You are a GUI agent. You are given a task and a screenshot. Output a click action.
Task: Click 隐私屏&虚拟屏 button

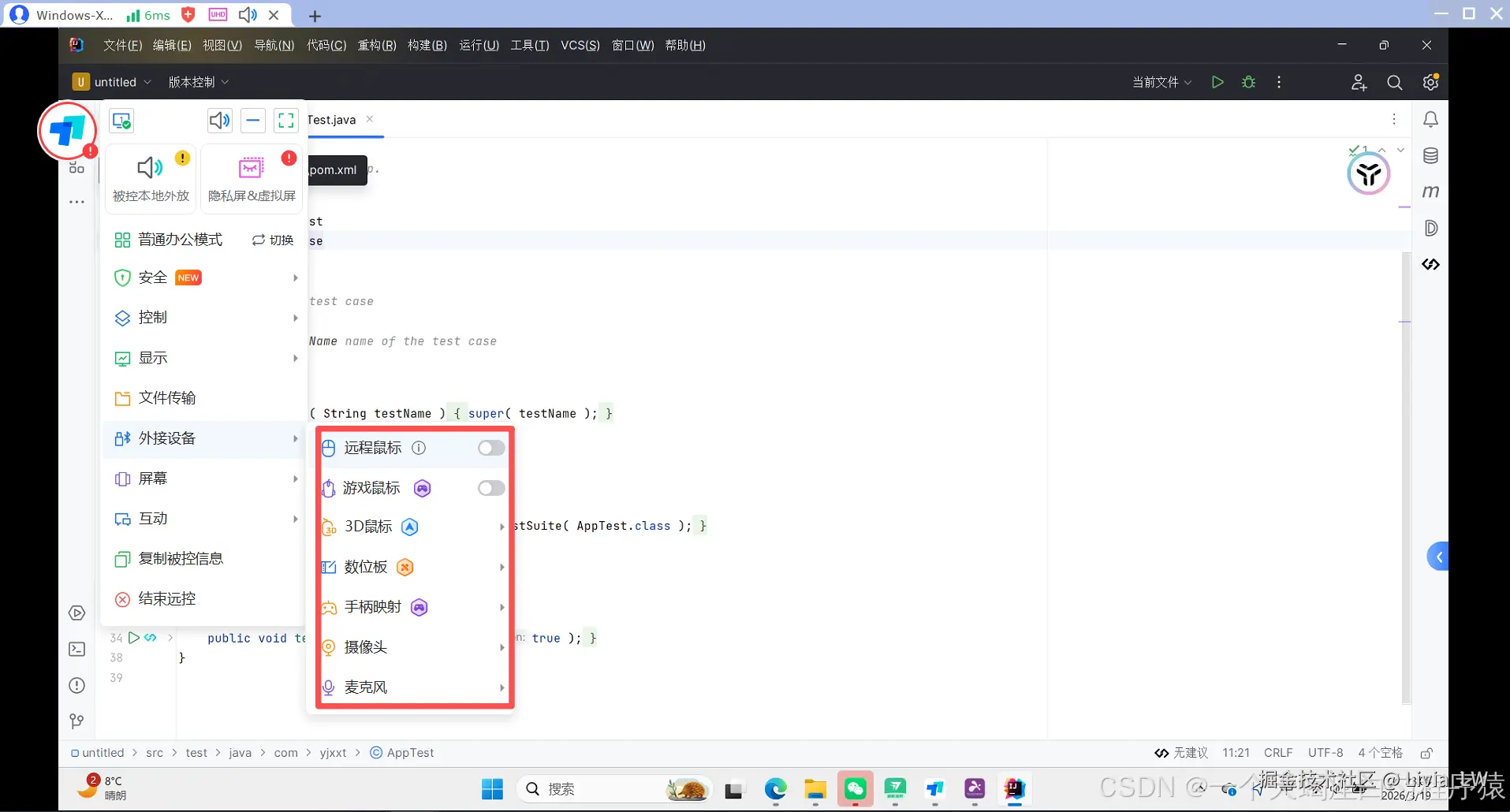(252, 179)
